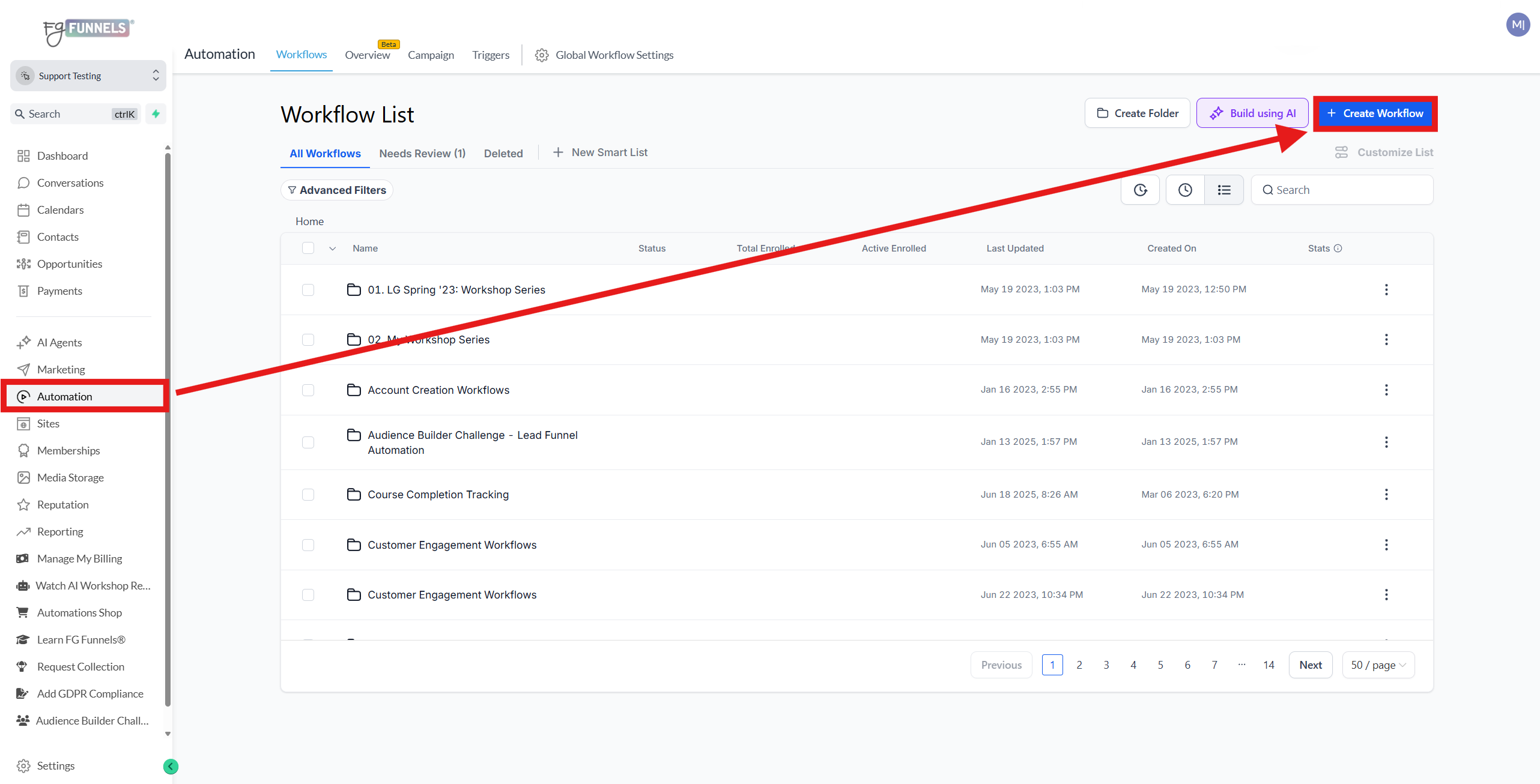Open the Account Creation Workflows folder
The height and width of the screenshot is (784, 1540).
tap(438, 390)
